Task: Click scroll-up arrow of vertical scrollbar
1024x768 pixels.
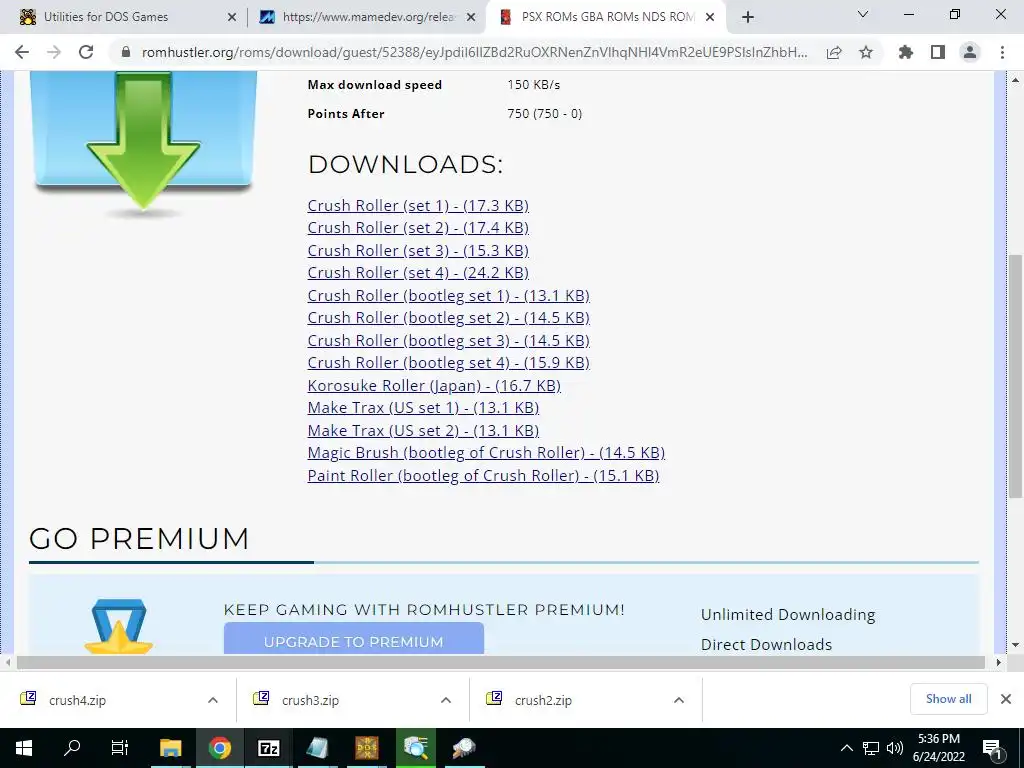Action: click(1015, 80)
